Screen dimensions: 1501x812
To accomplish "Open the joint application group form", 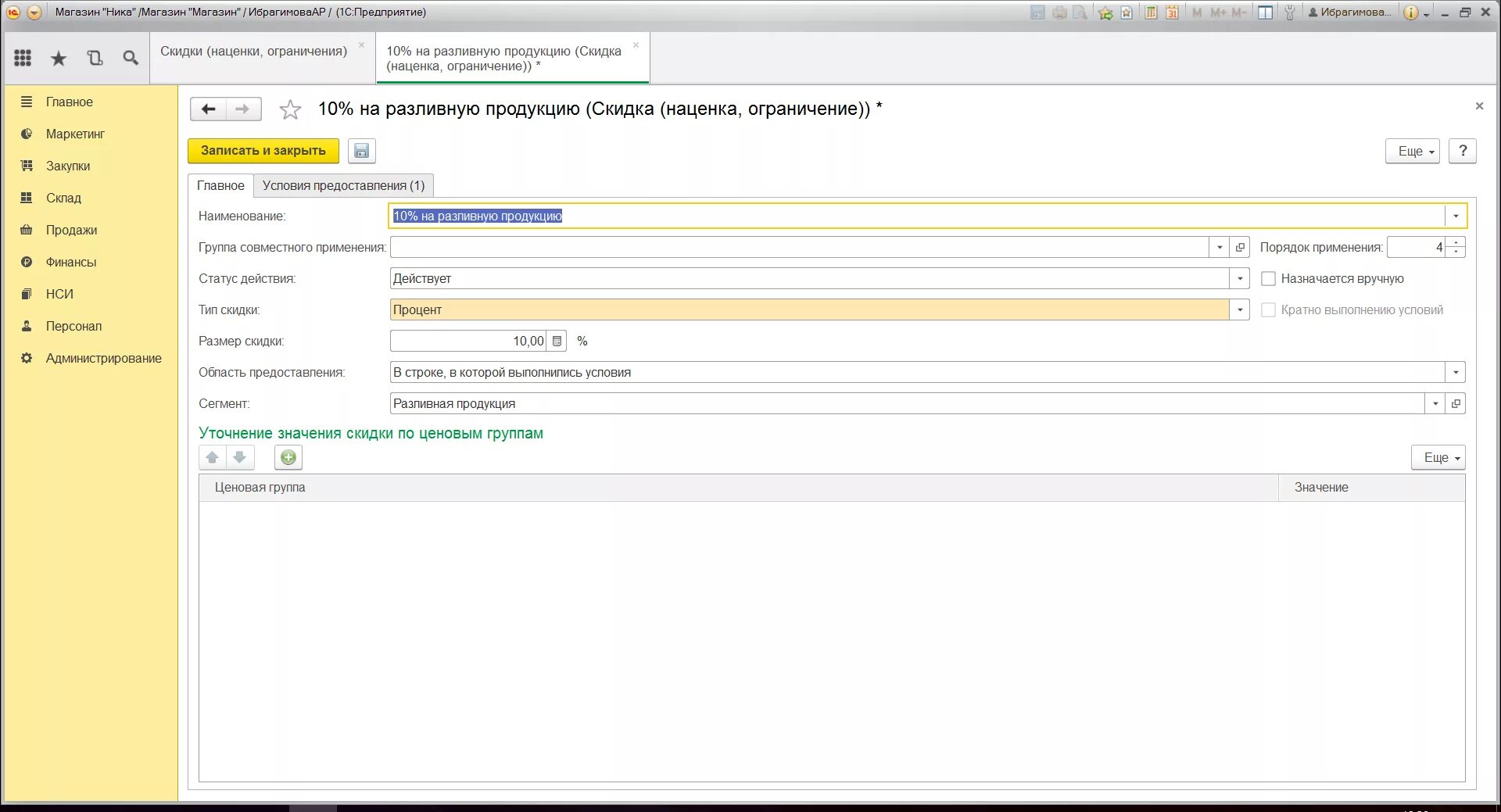I will click(x=1240, y=247).
